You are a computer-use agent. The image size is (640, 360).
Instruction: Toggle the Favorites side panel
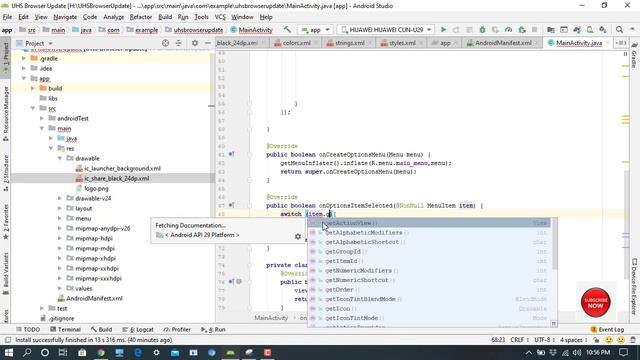[x=6, y=222]
